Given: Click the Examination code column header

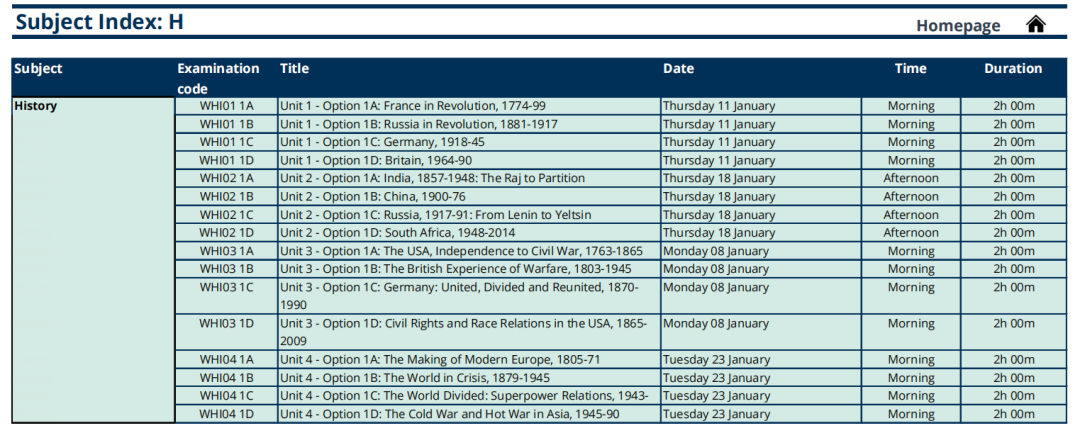Looking at the screenshot, I should point(218,78).
